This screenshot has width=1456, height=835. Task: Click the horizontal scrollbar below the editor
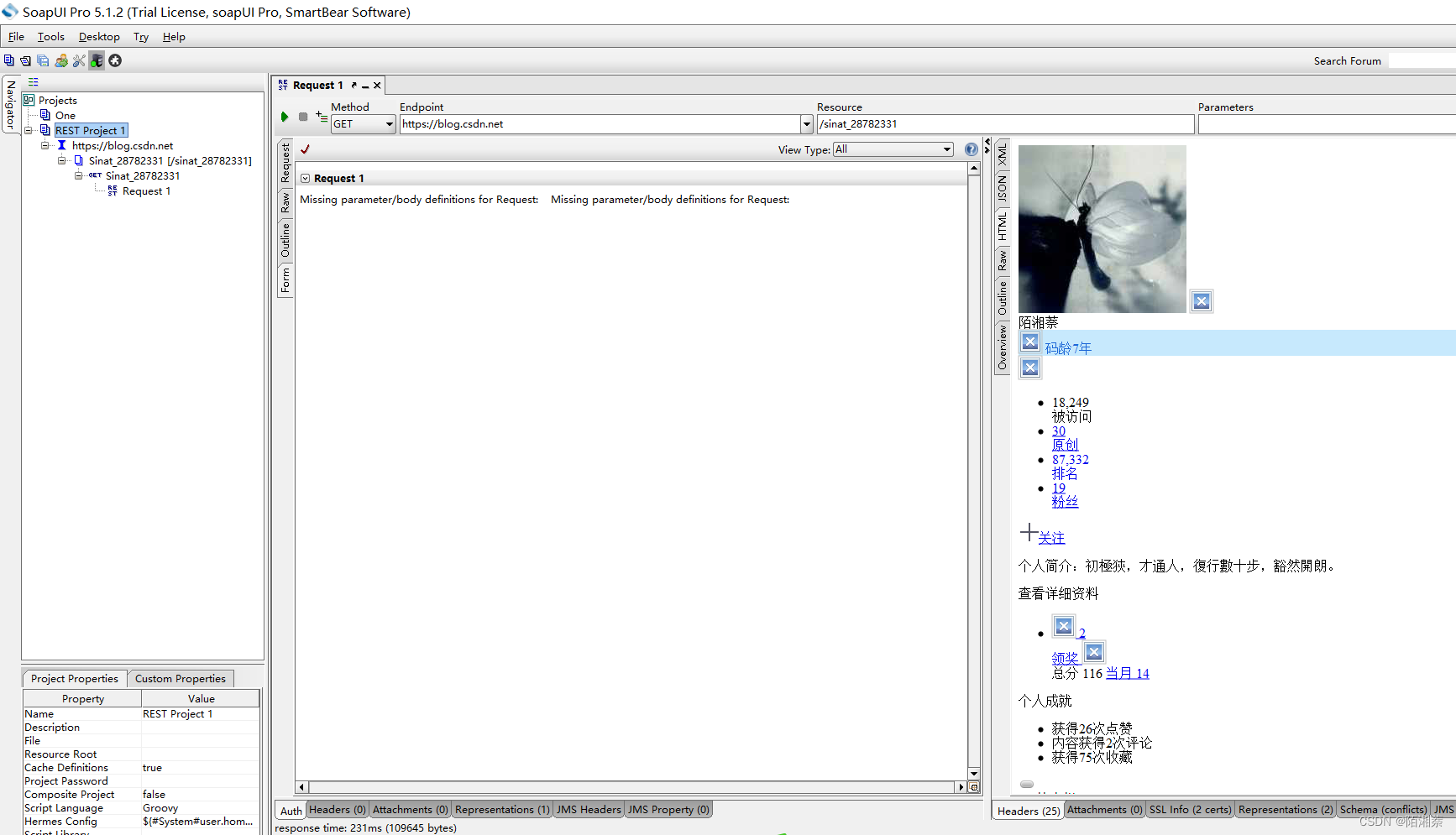tap(630, 787)
